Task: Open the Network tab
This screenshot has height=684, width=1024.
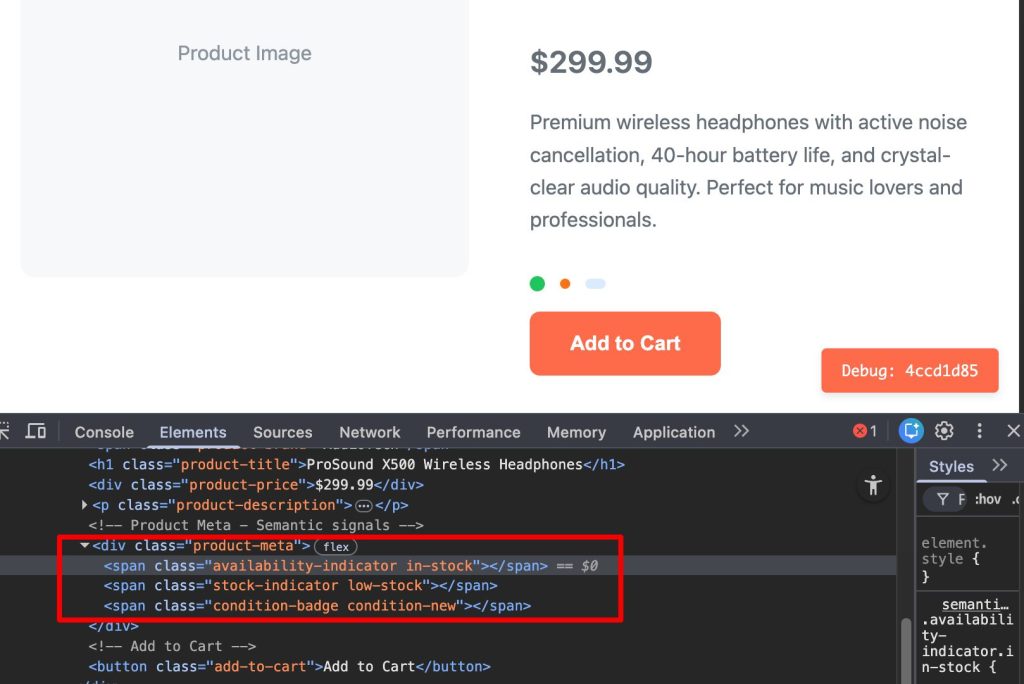Action: (369, 432)
